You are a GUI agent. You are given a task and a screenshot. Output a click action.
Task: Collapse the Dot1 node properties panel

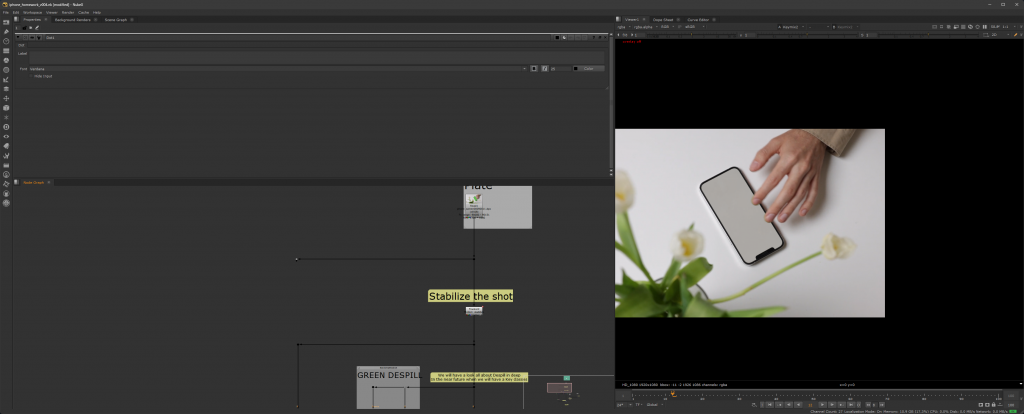click(x=18, y=37)
